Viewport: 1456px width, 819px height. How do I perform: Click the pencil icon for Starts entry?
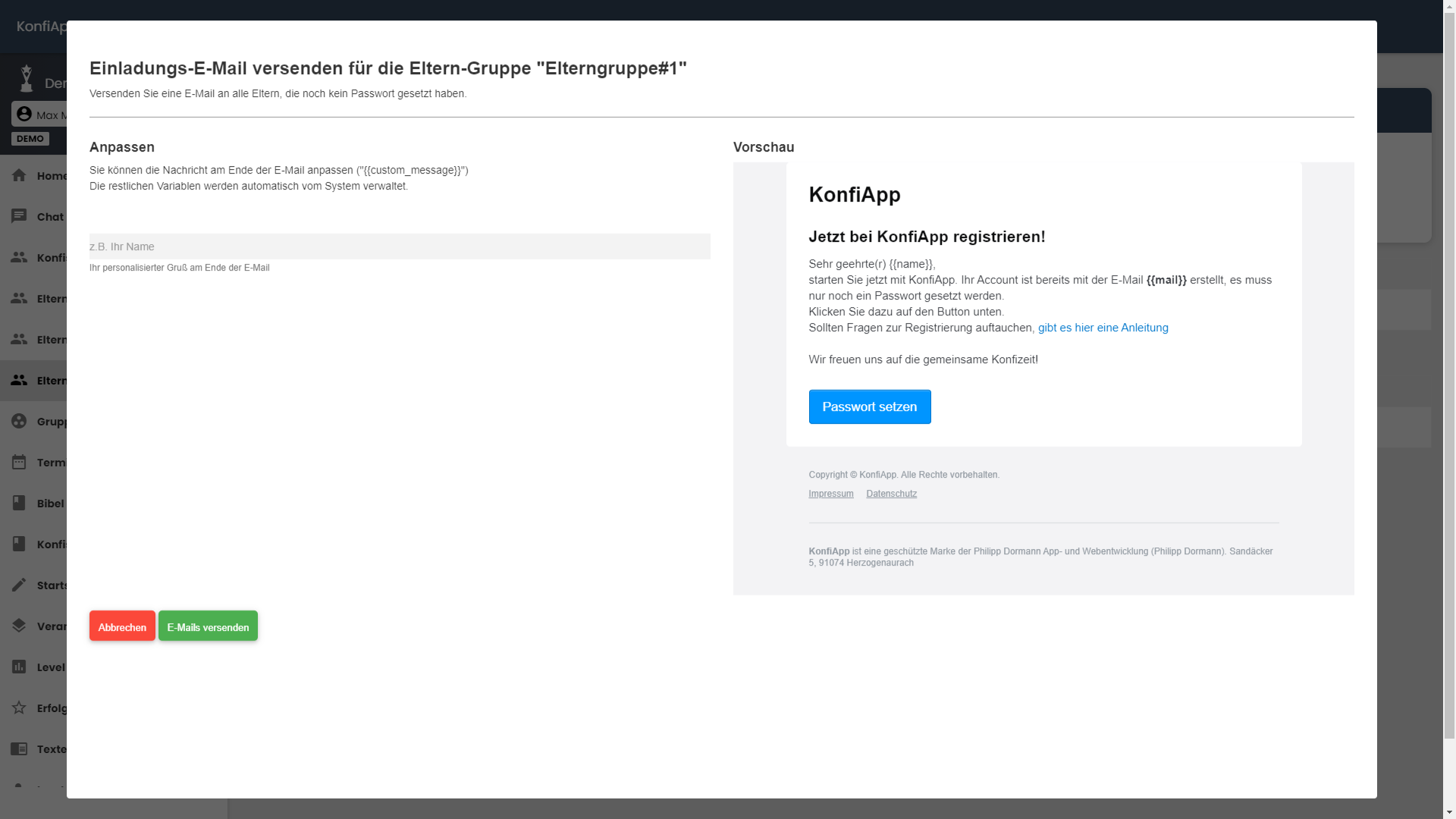pos(19,585)
